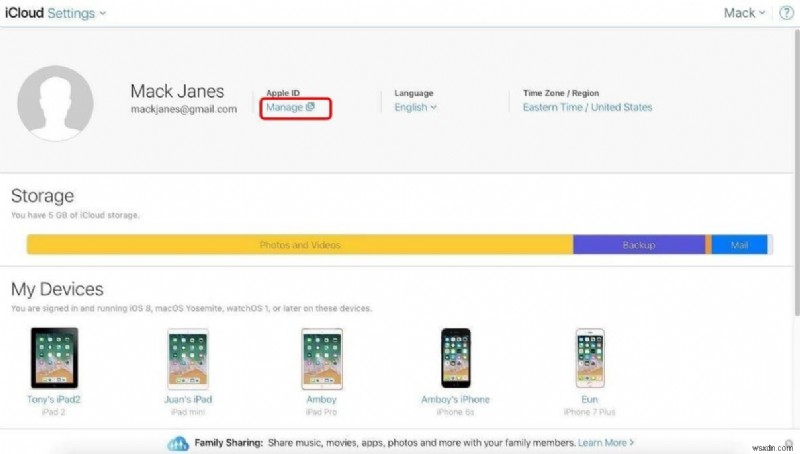800x454 pixels.
Task: Select the Amboy iPad Pro icon
Action: click(322, 358)
